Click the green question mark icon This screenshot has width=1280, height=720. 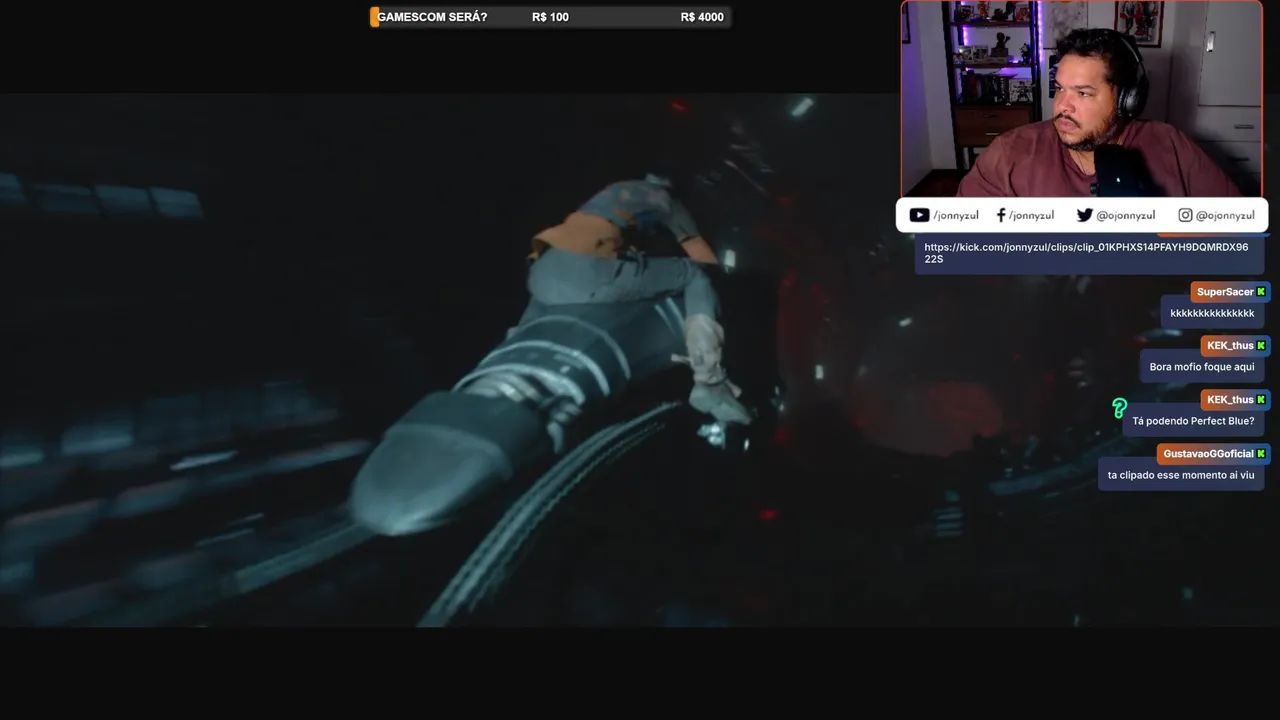point(1119,408)
